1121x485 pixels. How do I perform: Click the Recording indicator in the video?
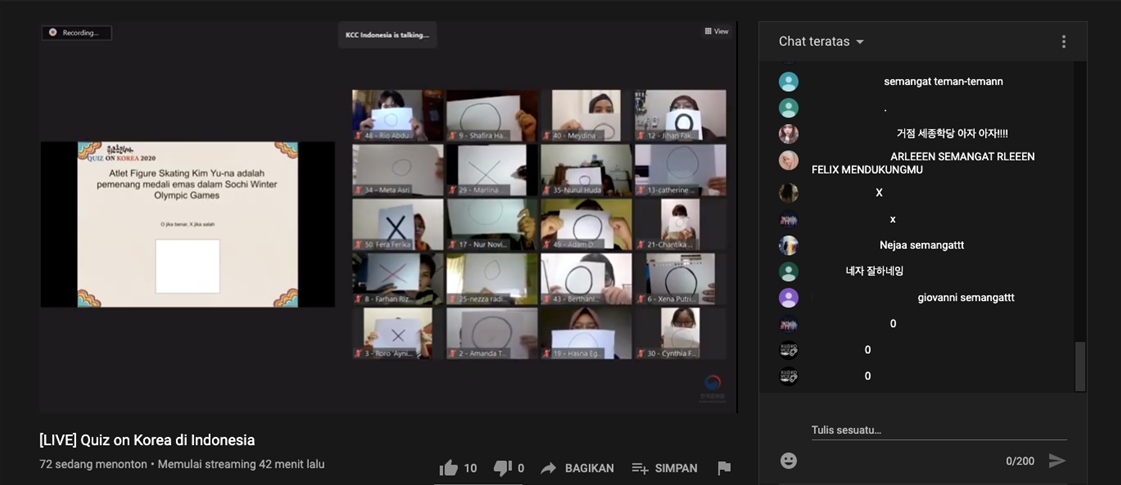pos(76,33)
